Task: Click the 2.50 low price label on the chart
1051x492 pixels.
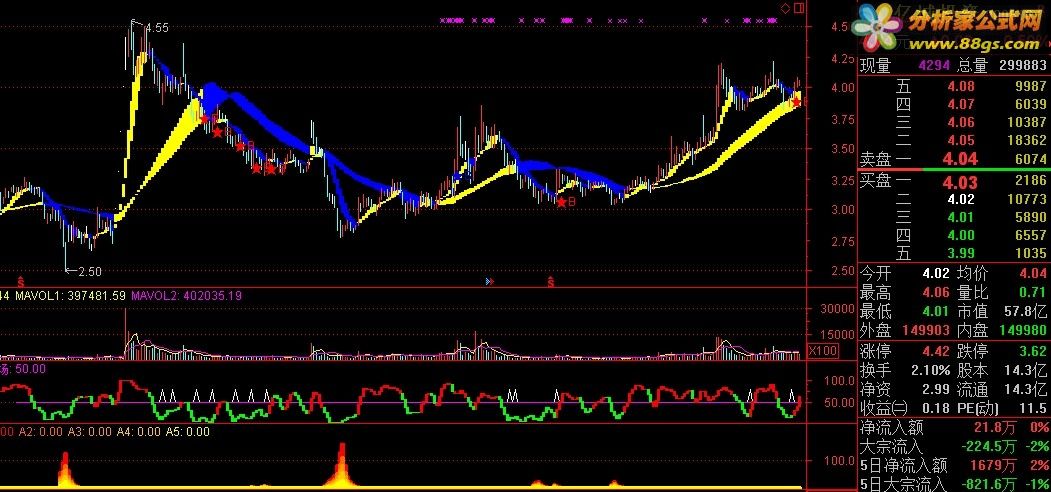Action: (90, 271)
